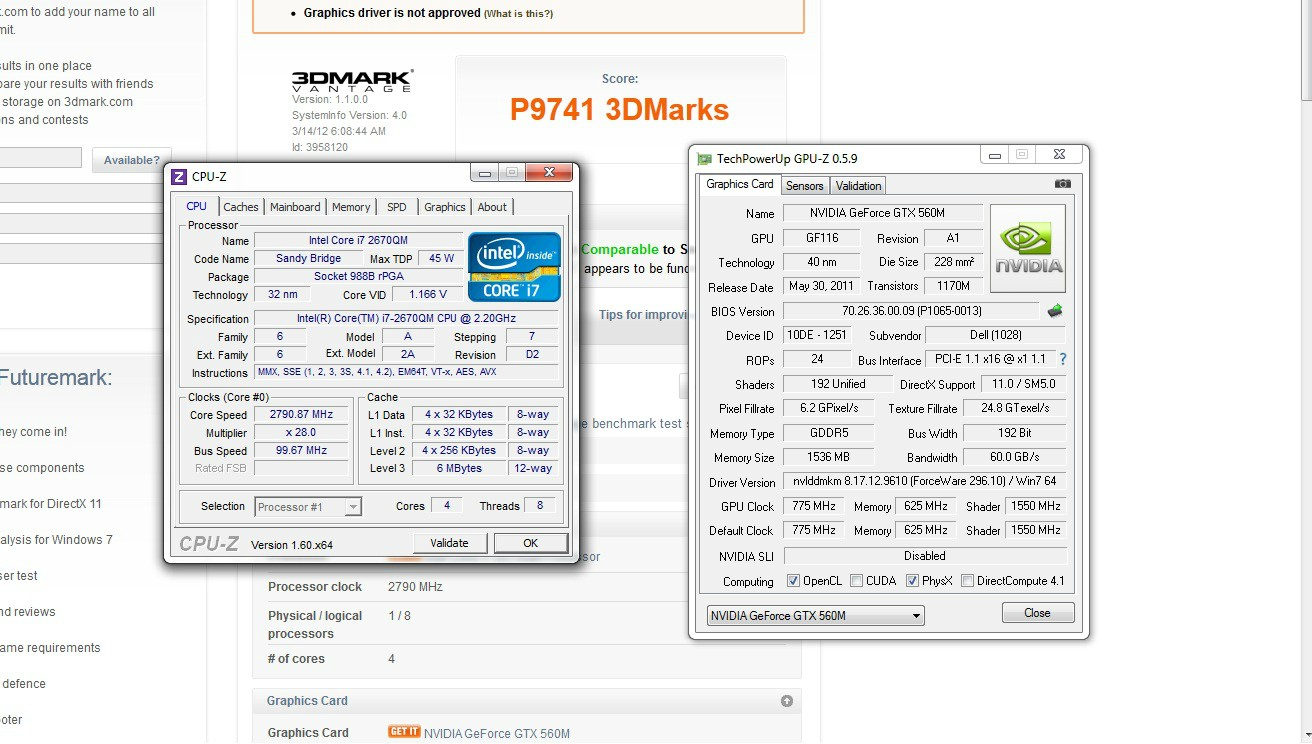Click the Specification field i7-2670QM text
This screenshot has width=1312, height=744.
point(408,319)
